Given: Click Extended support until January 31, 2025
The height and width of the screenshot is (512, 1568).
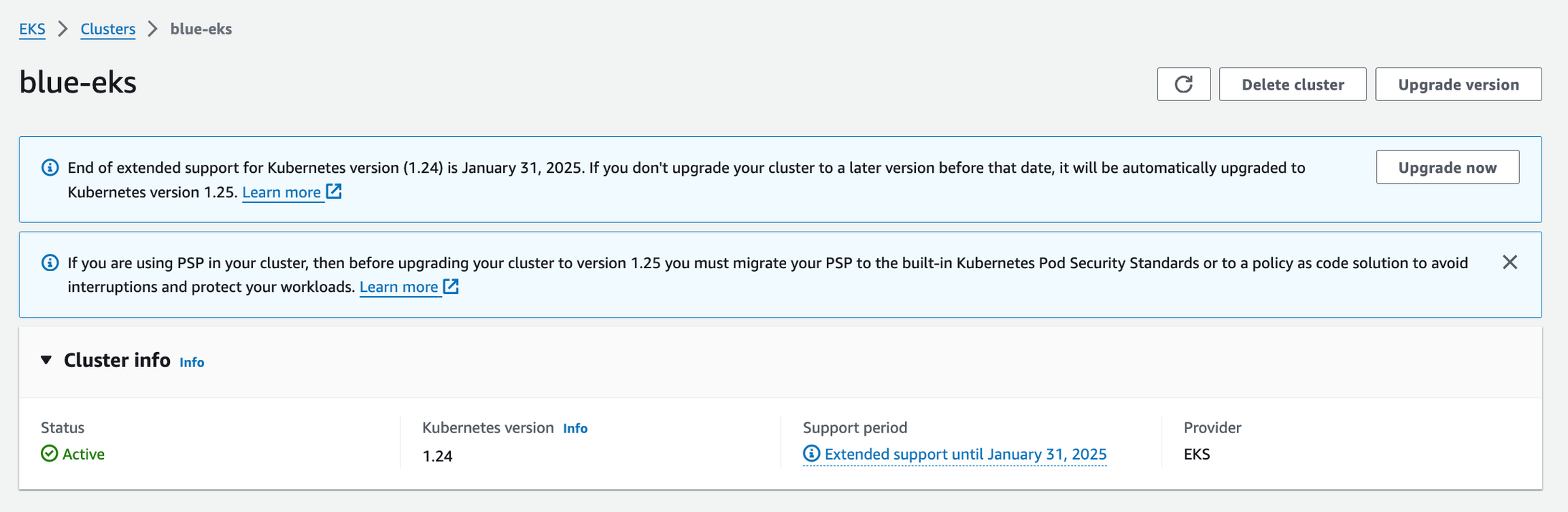Looking at the screenshot, I should [x=965, y=454].
